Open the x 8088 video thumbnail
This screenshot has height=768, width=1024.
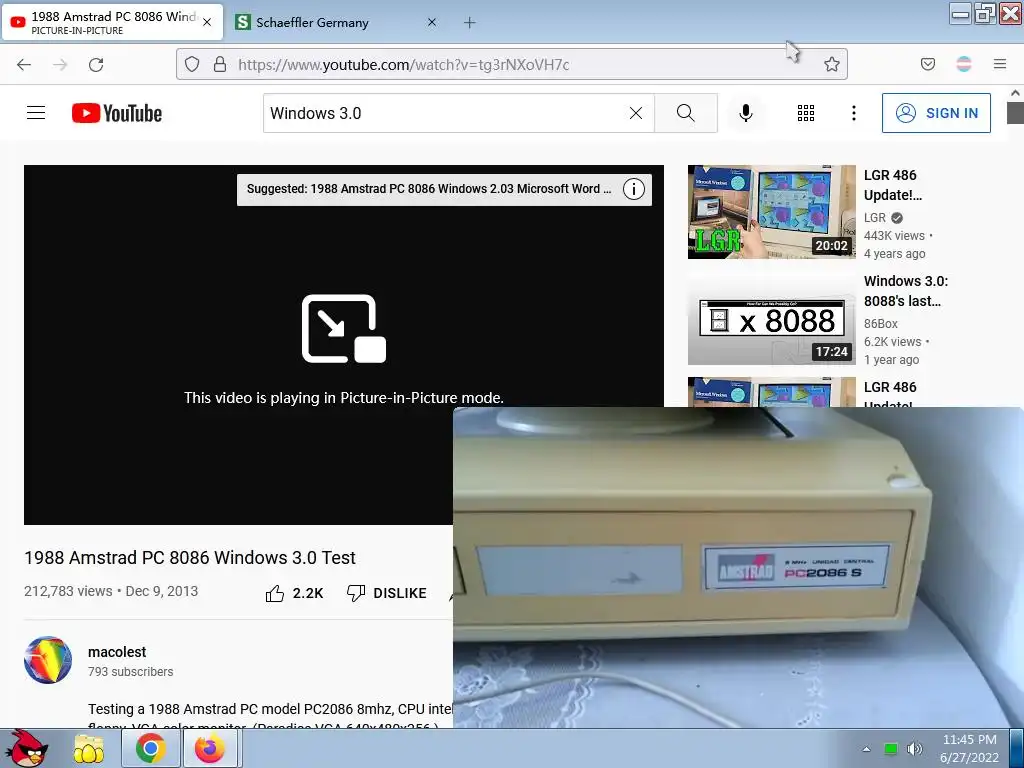[771, 318]
